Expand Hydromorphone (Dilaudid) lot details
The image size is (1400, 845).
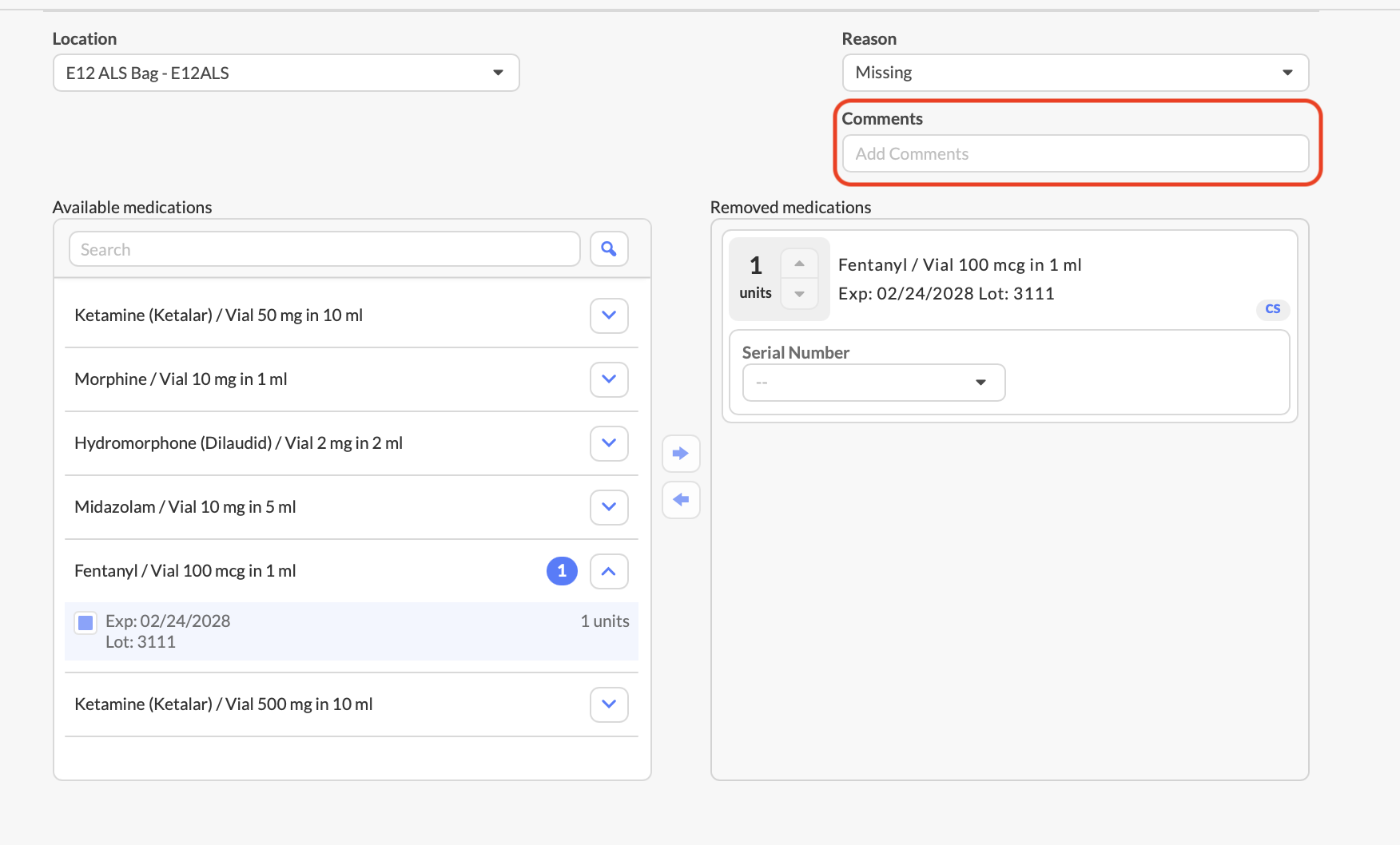(x=609, y=443)
